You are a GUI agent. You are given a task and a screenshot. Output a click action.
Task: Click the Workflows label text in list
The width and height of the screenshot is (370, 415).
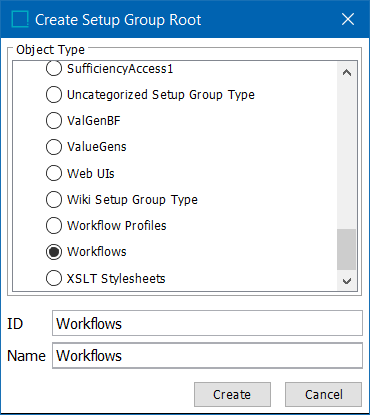(x=97, y=252)
